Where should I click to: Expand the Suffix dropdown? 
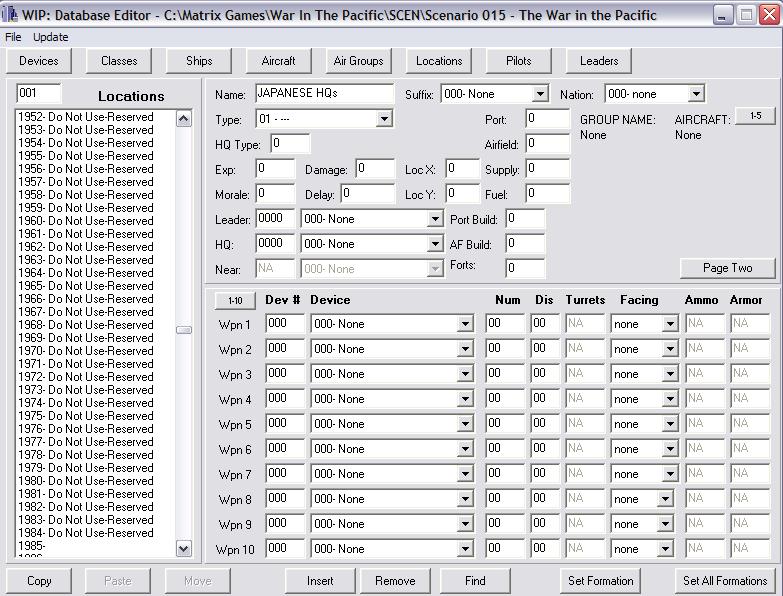click(540, 94)
